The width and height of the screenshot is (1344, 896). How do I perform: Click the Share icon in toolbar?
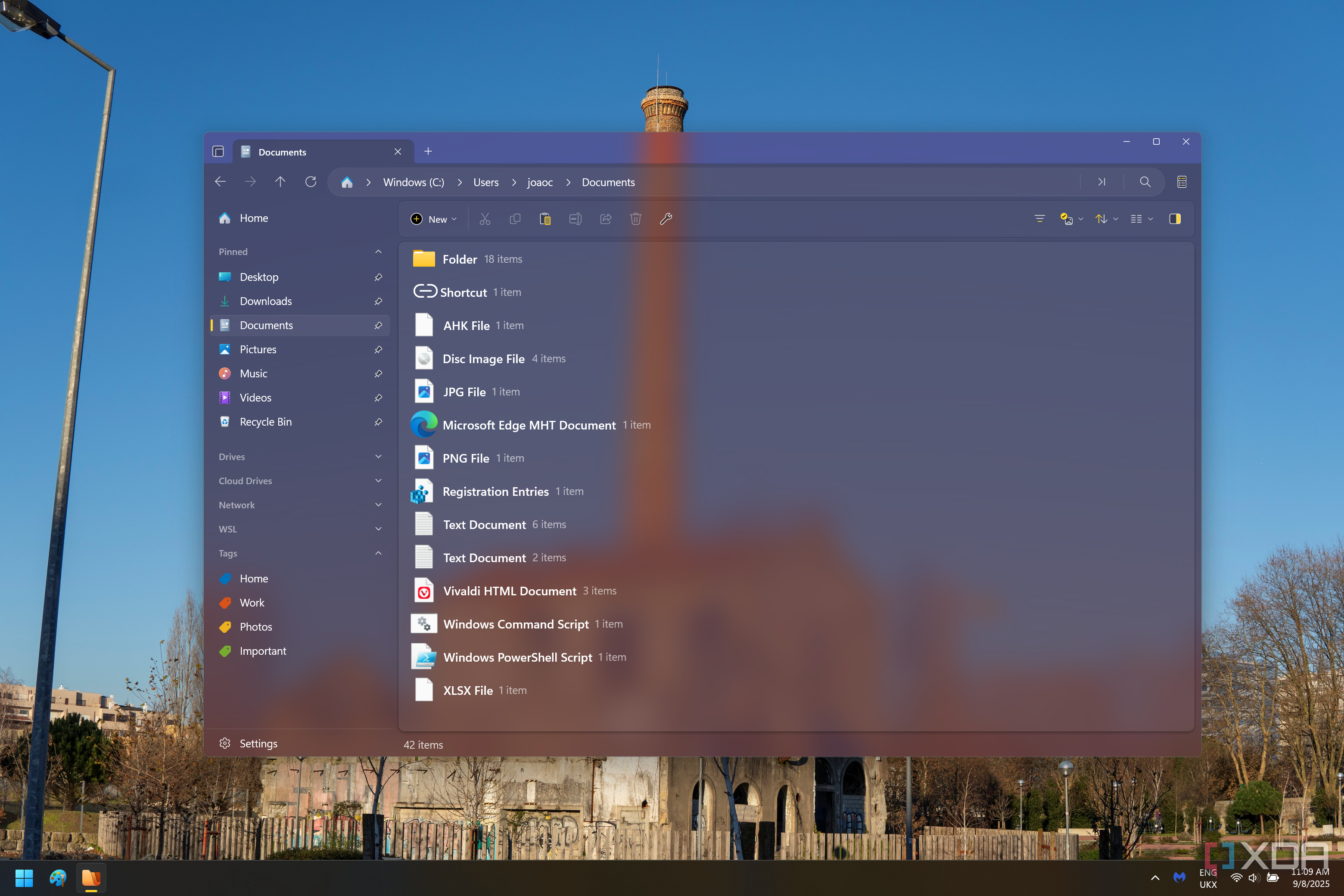606,219
